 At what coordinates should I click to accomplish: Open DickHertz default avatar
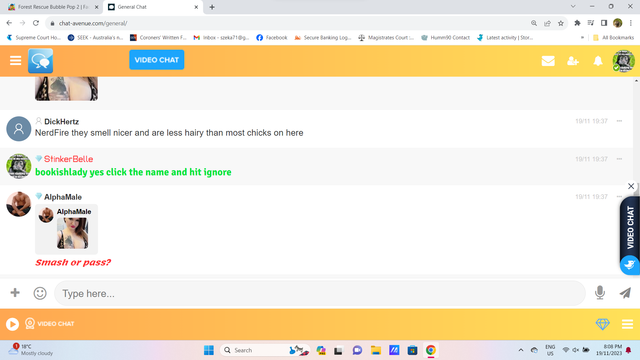pos(19,129)
